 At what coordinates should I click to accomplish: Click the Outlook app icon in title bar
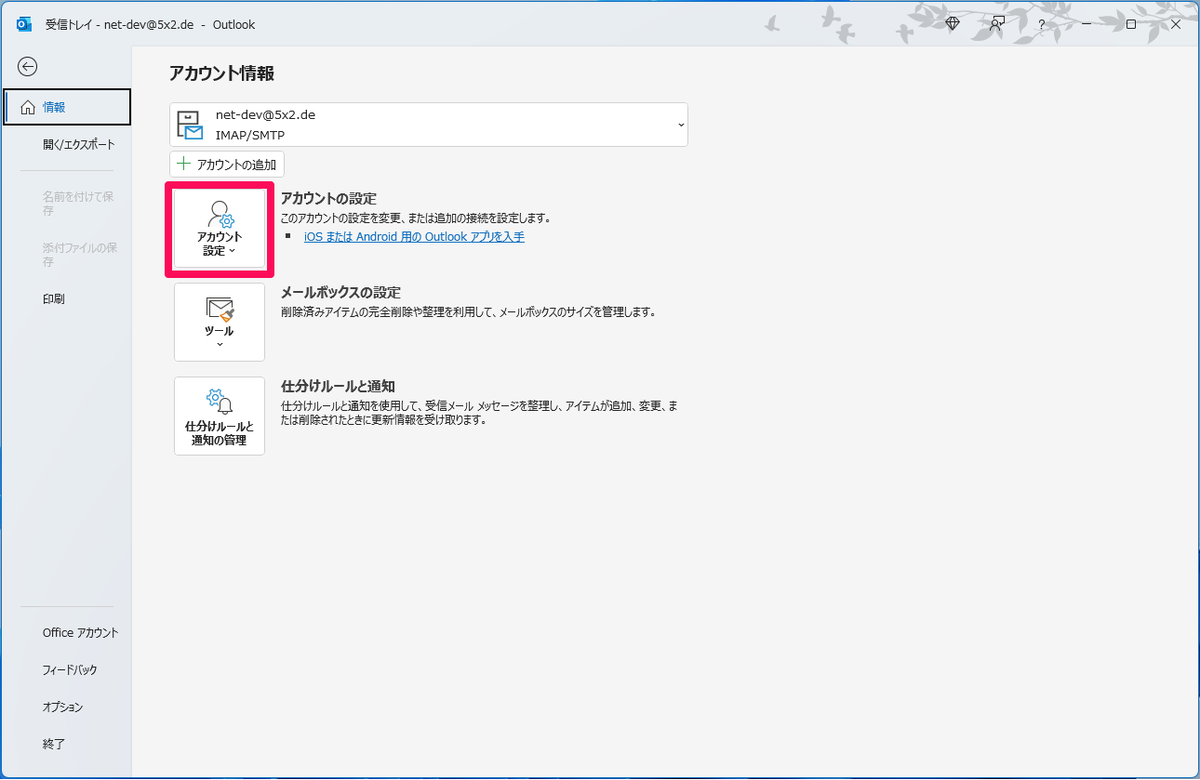26,23
